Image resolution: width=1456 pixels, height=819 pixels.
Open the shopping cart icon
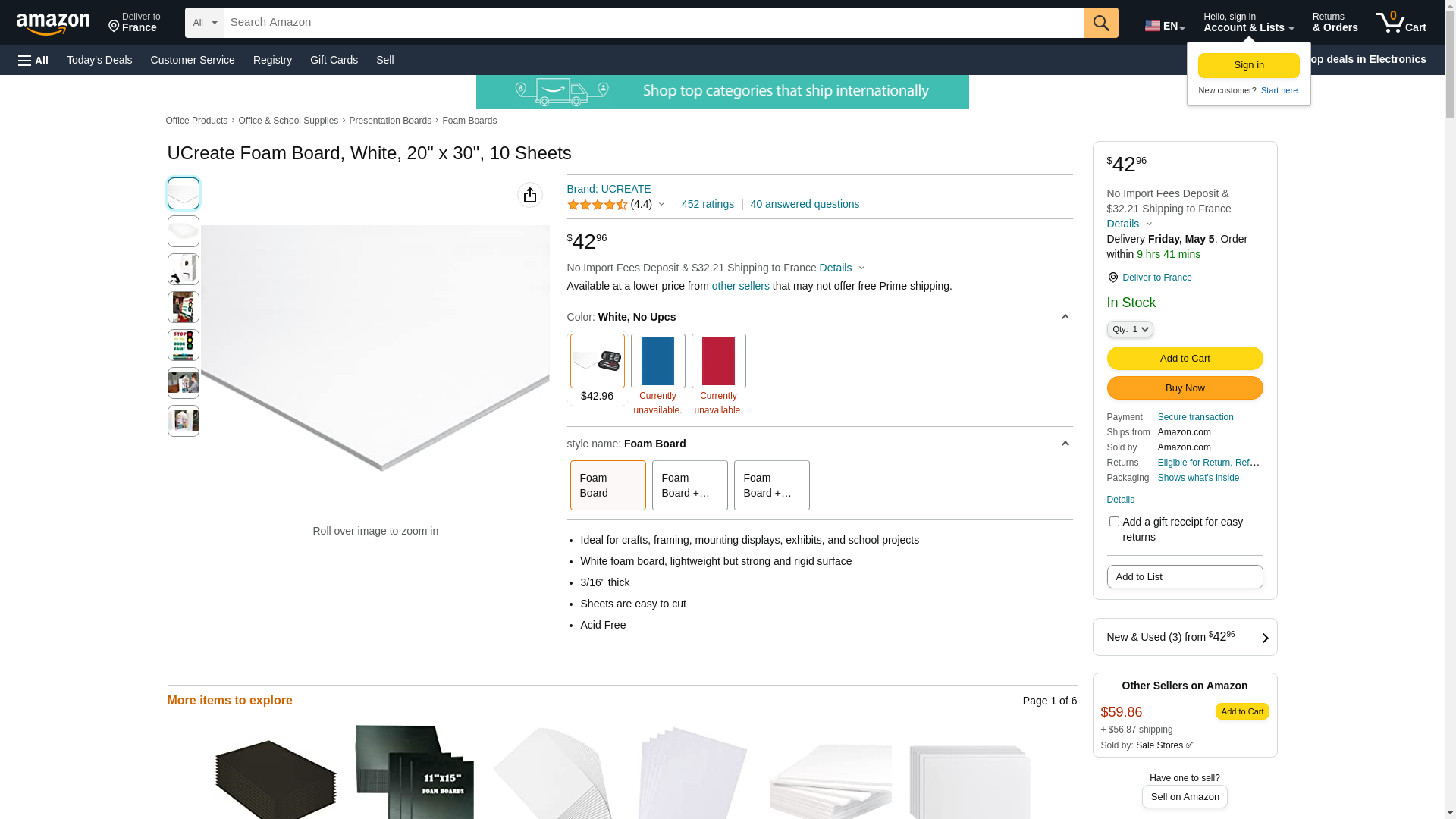[1400, 23]
